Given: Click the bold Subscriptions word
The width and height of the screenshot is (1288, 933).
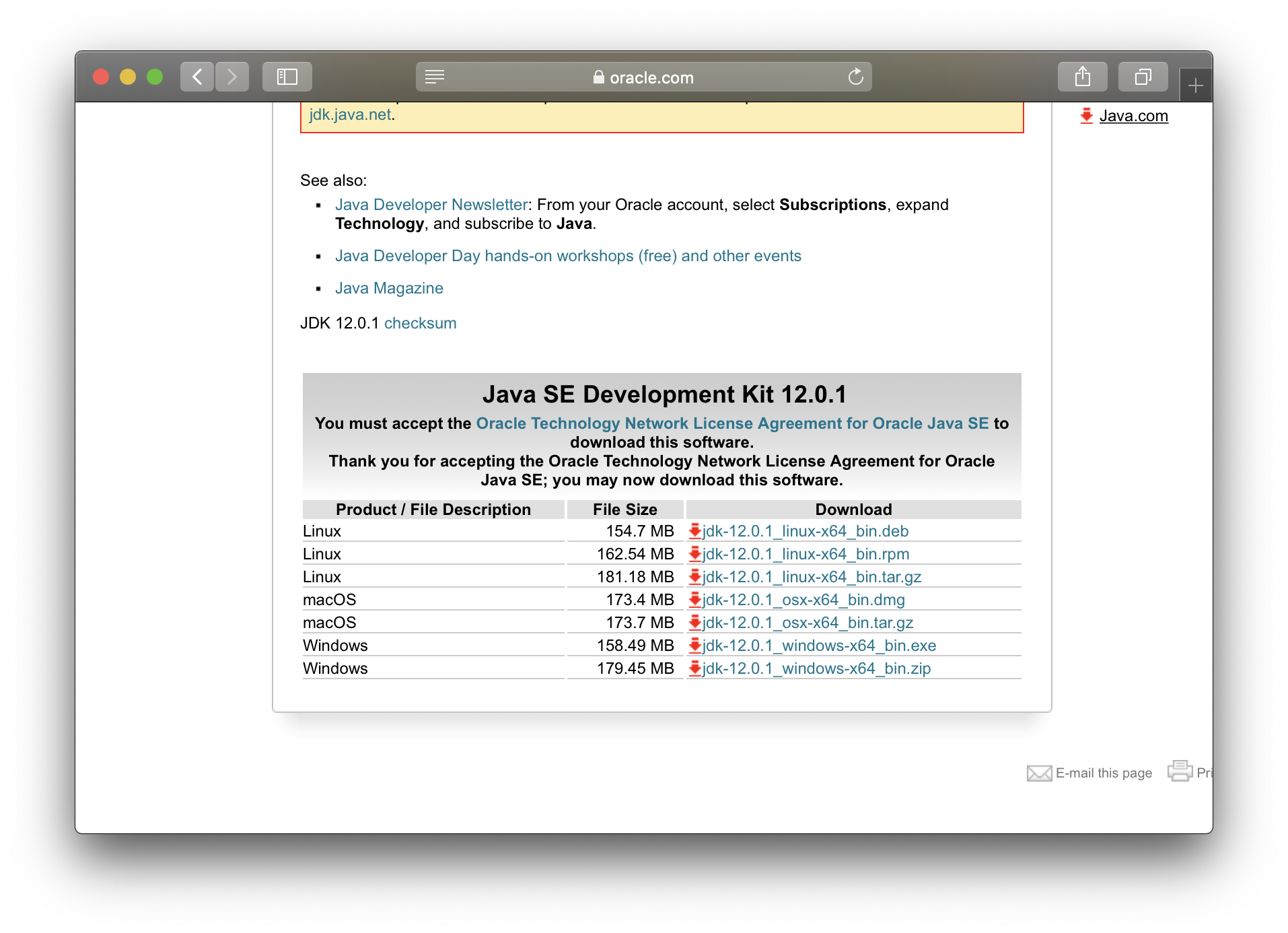Looking at the screenshot, I should [x=832, y=205].
